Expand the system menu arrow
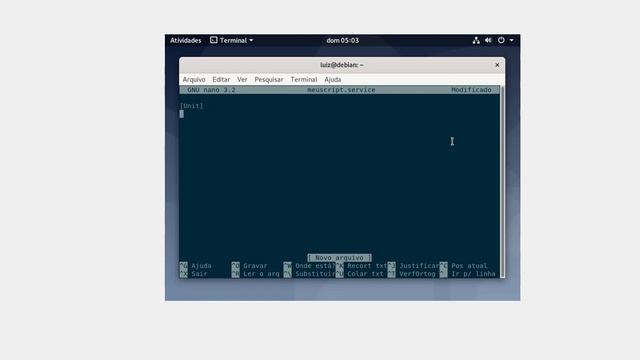 click(x=511, y=40)
